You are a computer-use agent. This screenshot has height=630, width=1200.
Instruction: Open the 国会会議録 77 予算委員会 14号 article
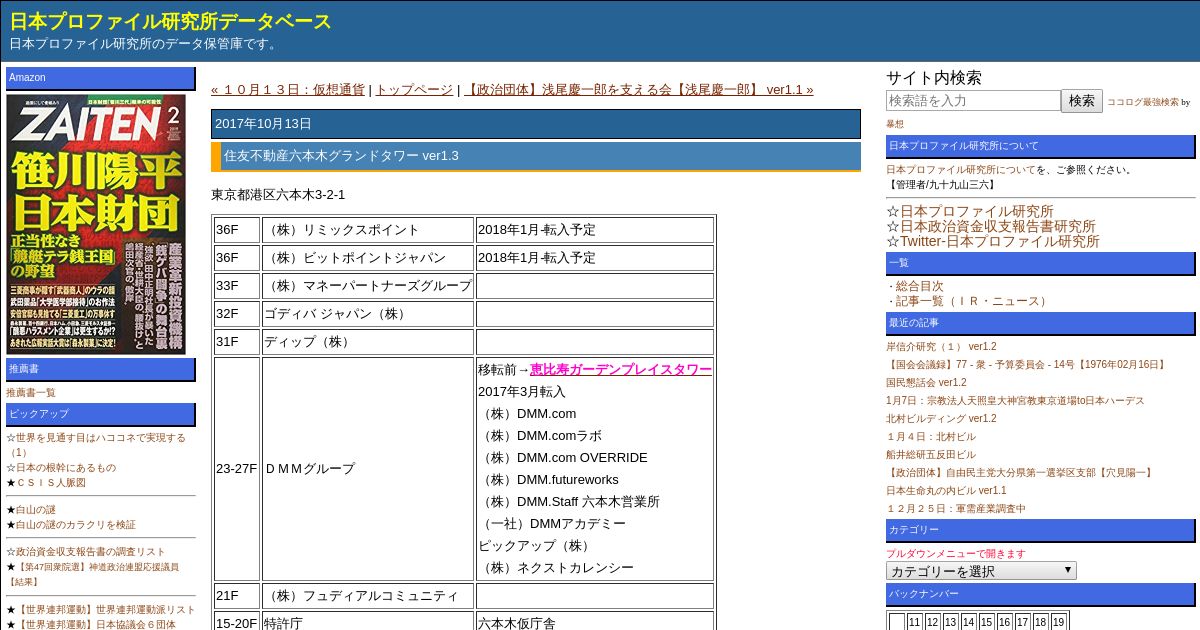point(1027,365)
